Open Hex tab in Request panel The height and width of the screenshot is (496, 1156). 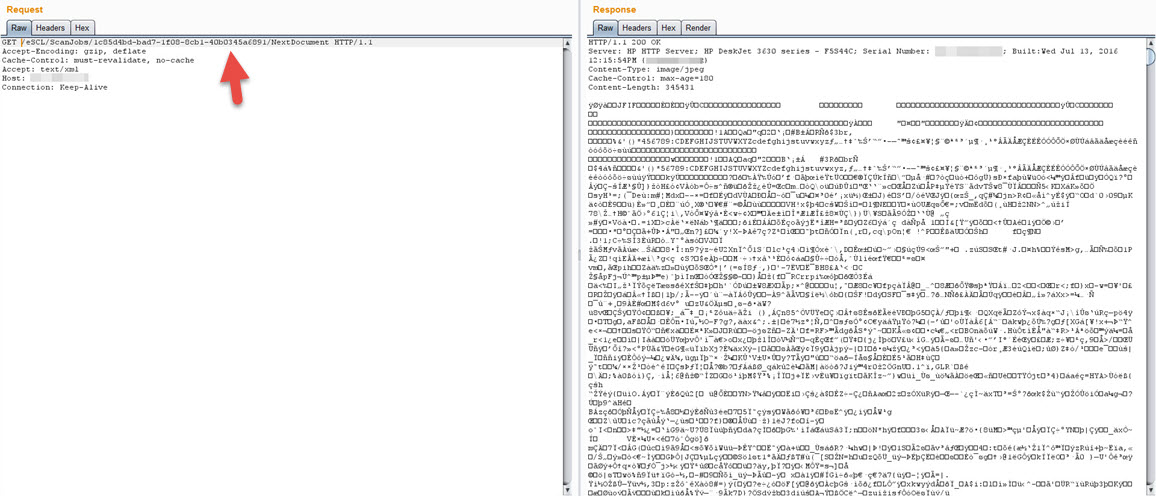(82, 27)
